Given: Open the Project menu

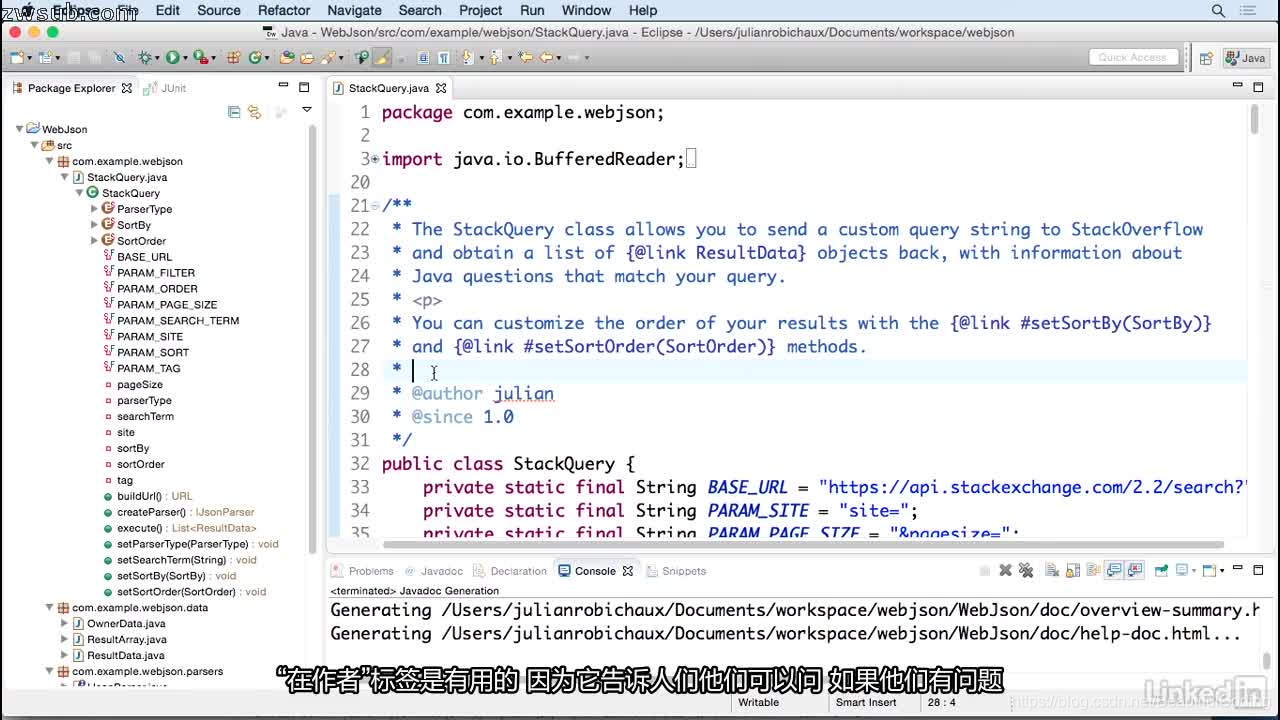Looking at the screenshot, I should 480,10.
